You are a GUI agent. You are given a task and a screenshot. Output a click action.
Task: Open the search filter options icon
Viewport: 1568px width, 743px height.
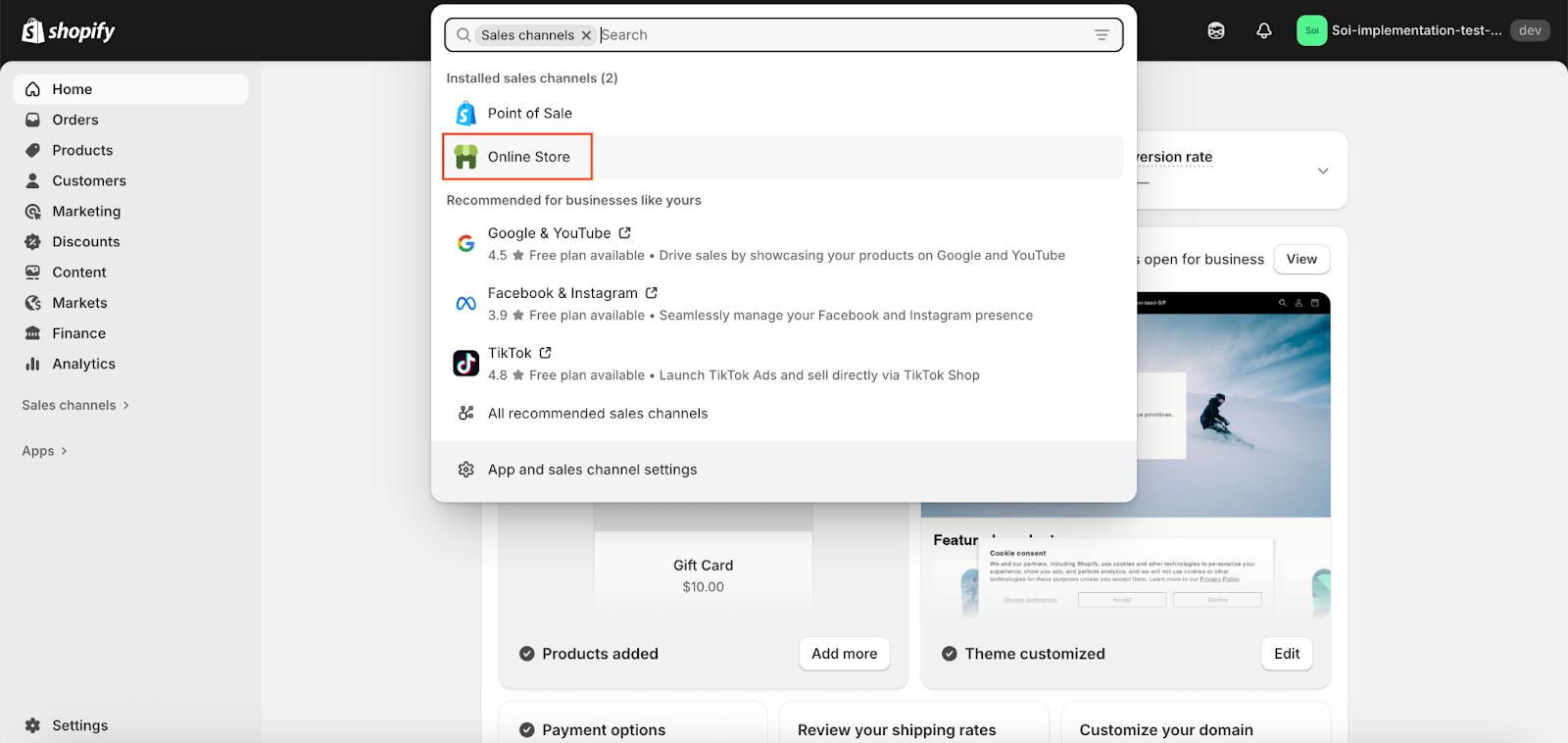point(1102,35)
